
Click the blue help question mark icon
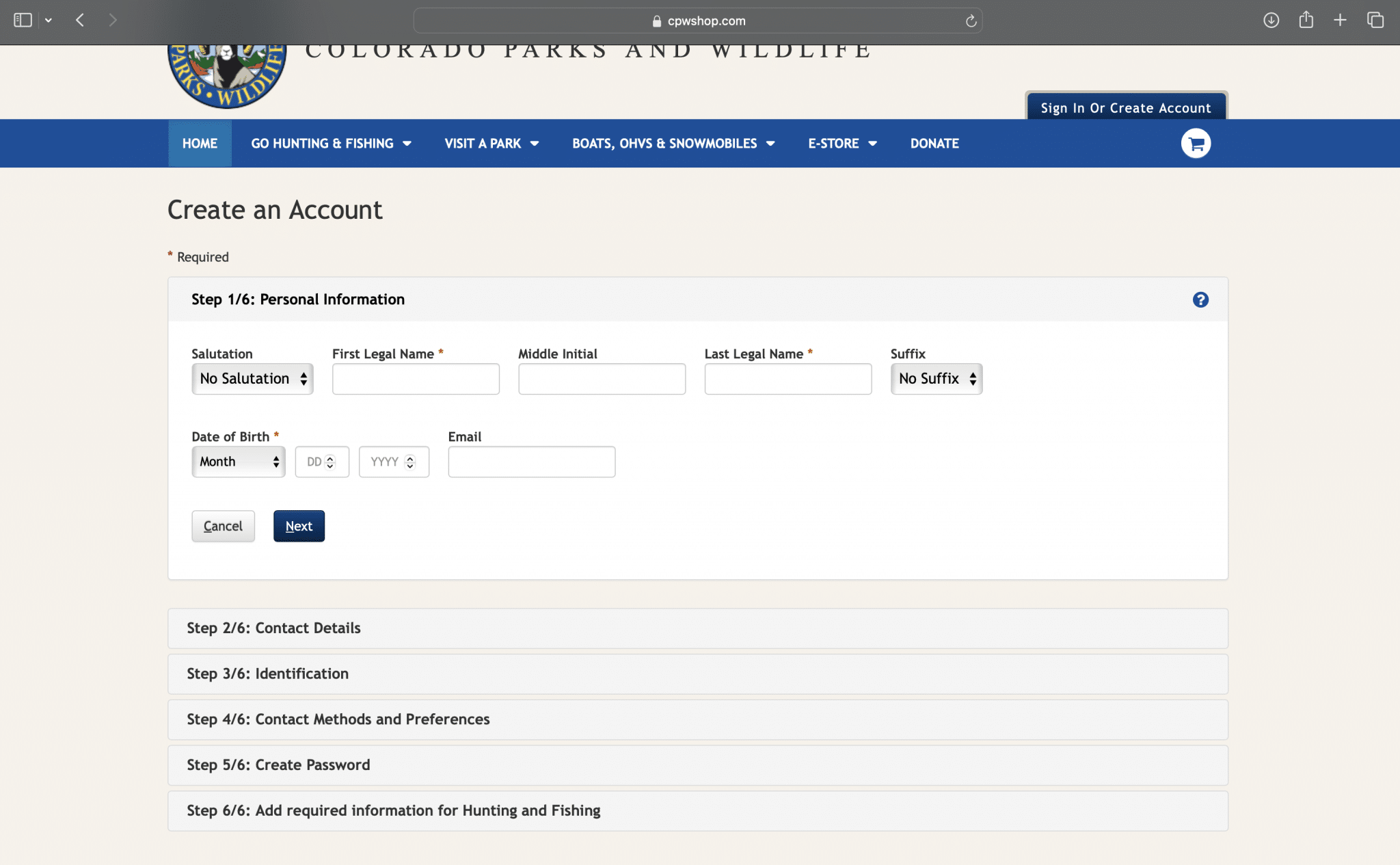coord(1200,300)
